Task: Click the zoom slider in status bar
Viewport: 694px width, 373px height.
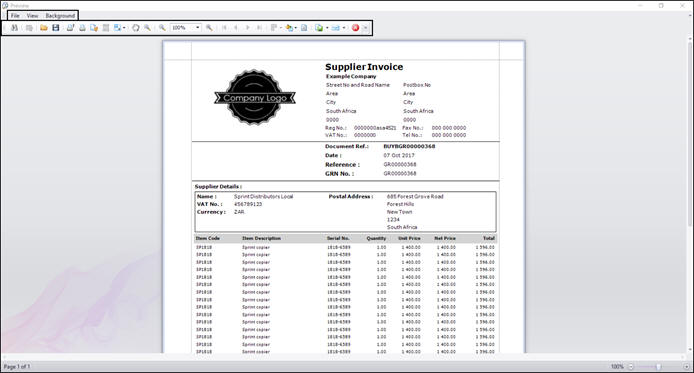Action: (659, 366)
